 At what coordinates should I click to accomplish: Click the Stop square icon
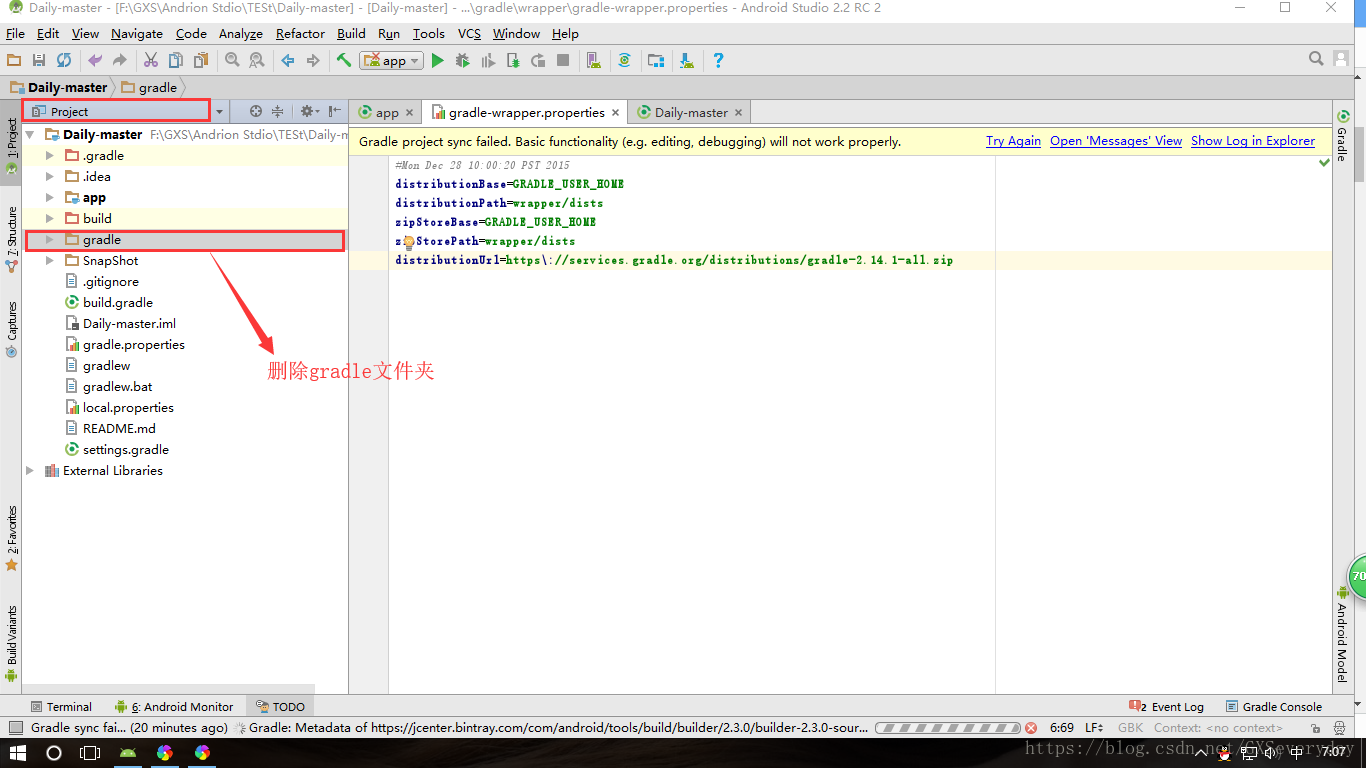[x=563, y=61]
